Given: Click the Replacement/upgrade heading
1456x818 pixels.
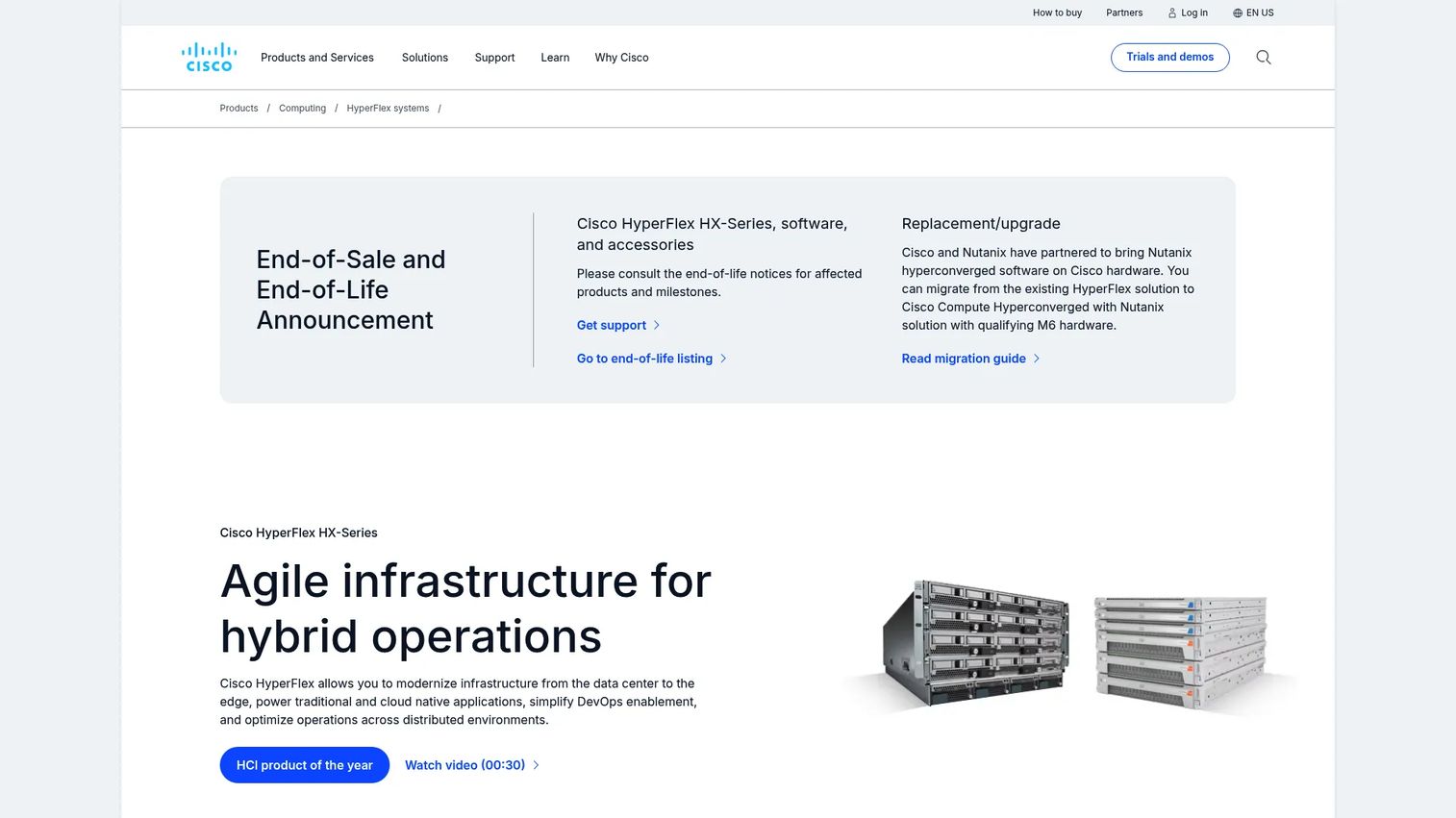Looking at the screenshot, I should (981, 224).
